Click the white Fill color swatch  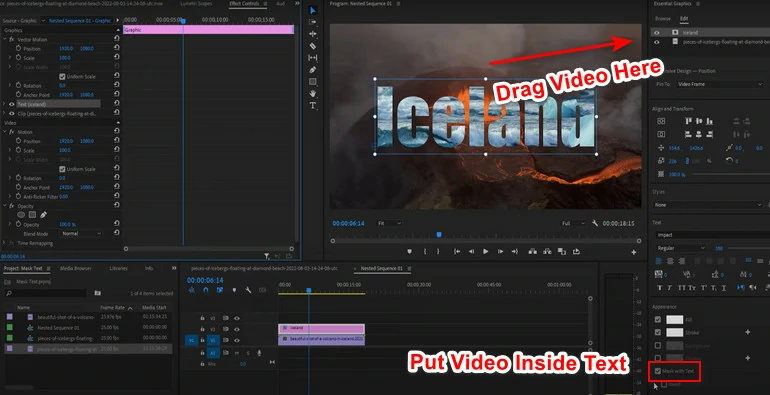[x=675, y=319]
